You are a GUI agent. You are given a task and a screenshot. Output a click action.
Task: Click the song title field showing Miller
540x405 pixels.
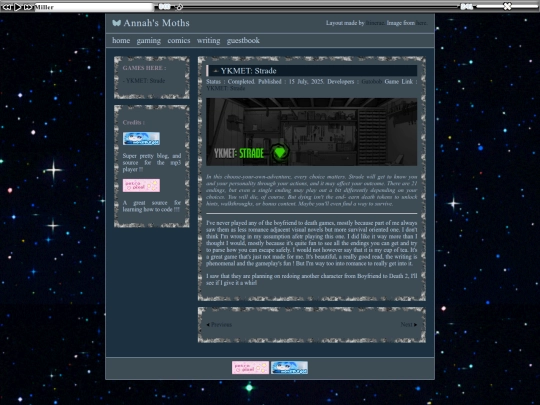(x=94, y=7)
